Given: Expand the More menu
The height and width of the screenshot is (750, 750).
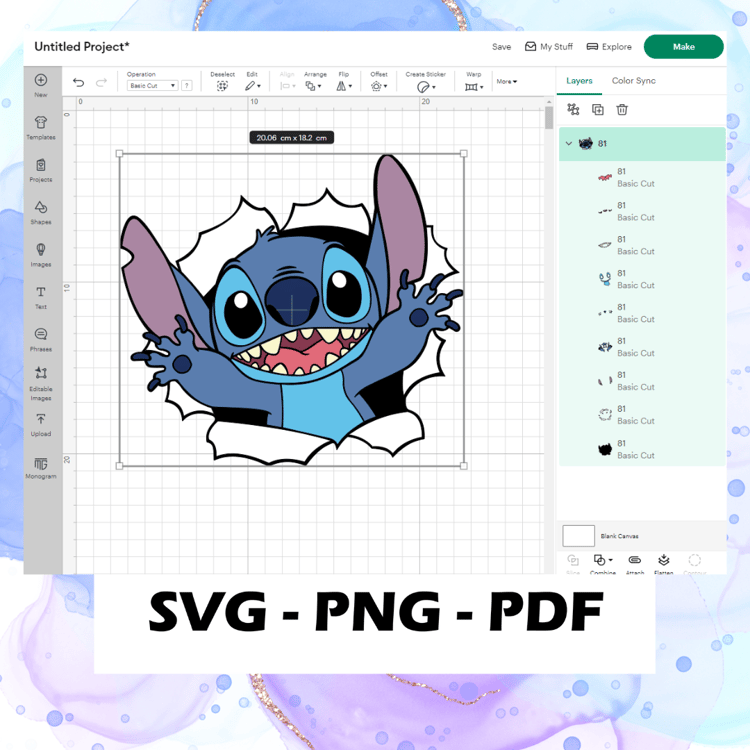Looking at the screenshot, I should (507, 82).
